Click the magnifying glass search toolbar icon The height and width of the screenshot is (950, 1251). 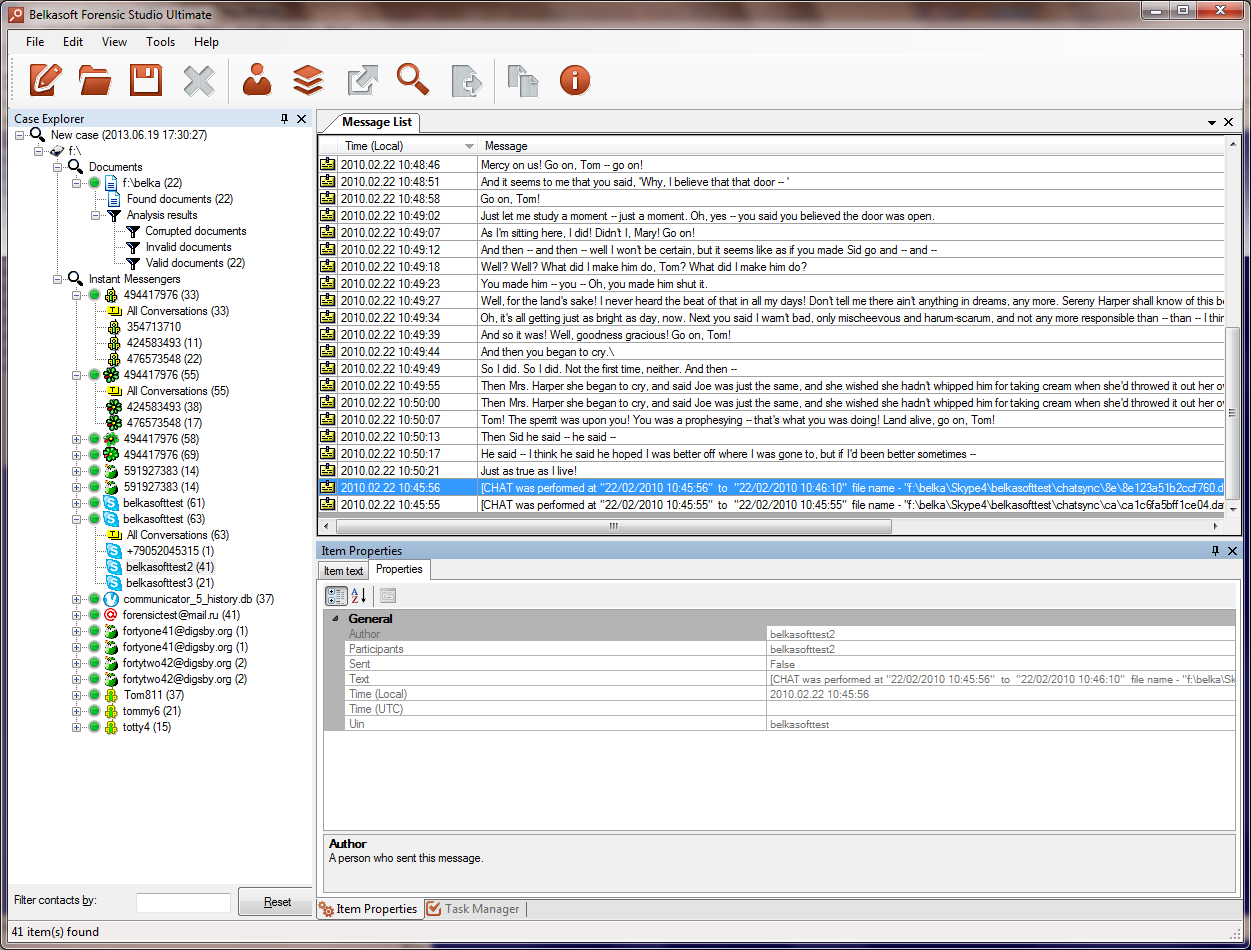point(412,80)
